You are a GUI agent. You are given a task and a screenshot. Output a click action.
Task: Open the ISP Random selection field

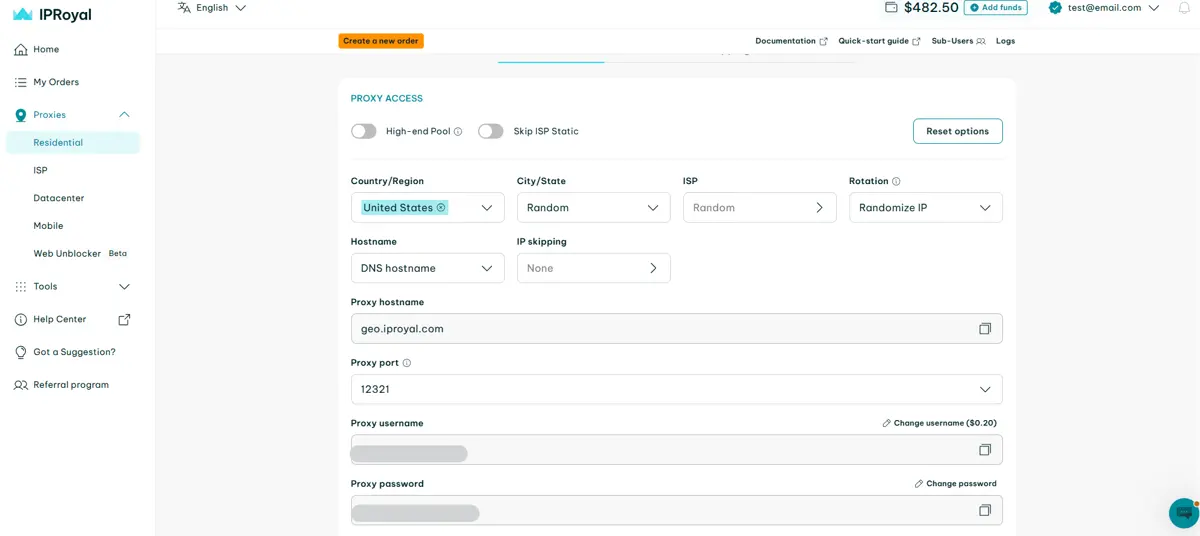759,208
